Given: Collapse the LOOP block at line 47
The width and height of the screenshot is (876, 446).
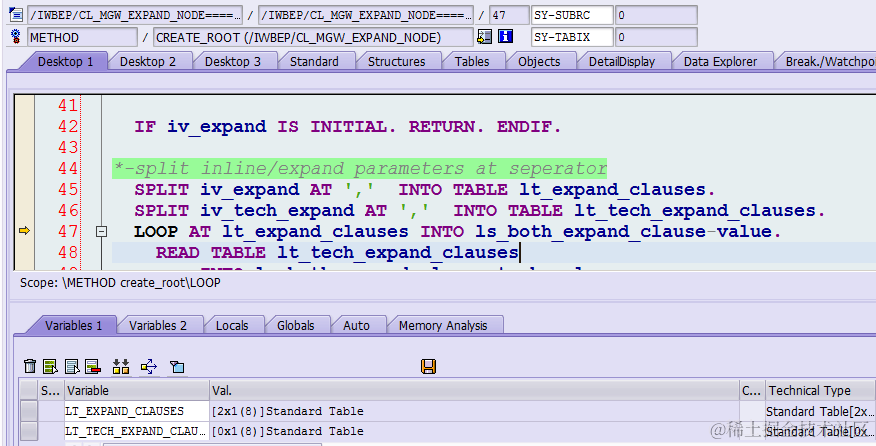Looking at the screenshot, I should tap(101, 231).
